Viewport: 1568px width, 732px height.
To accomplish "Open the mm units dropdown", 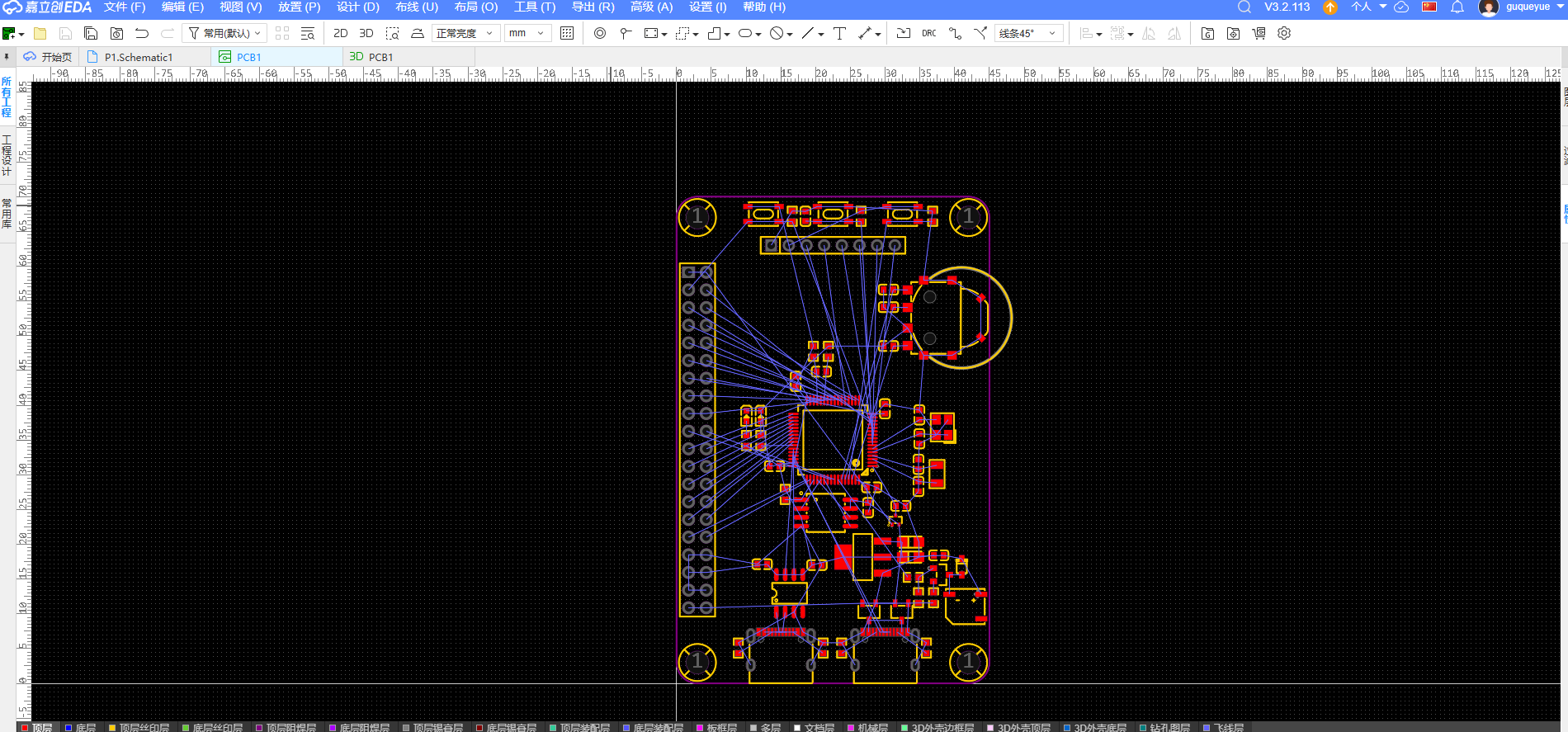I will coord(527,34).
